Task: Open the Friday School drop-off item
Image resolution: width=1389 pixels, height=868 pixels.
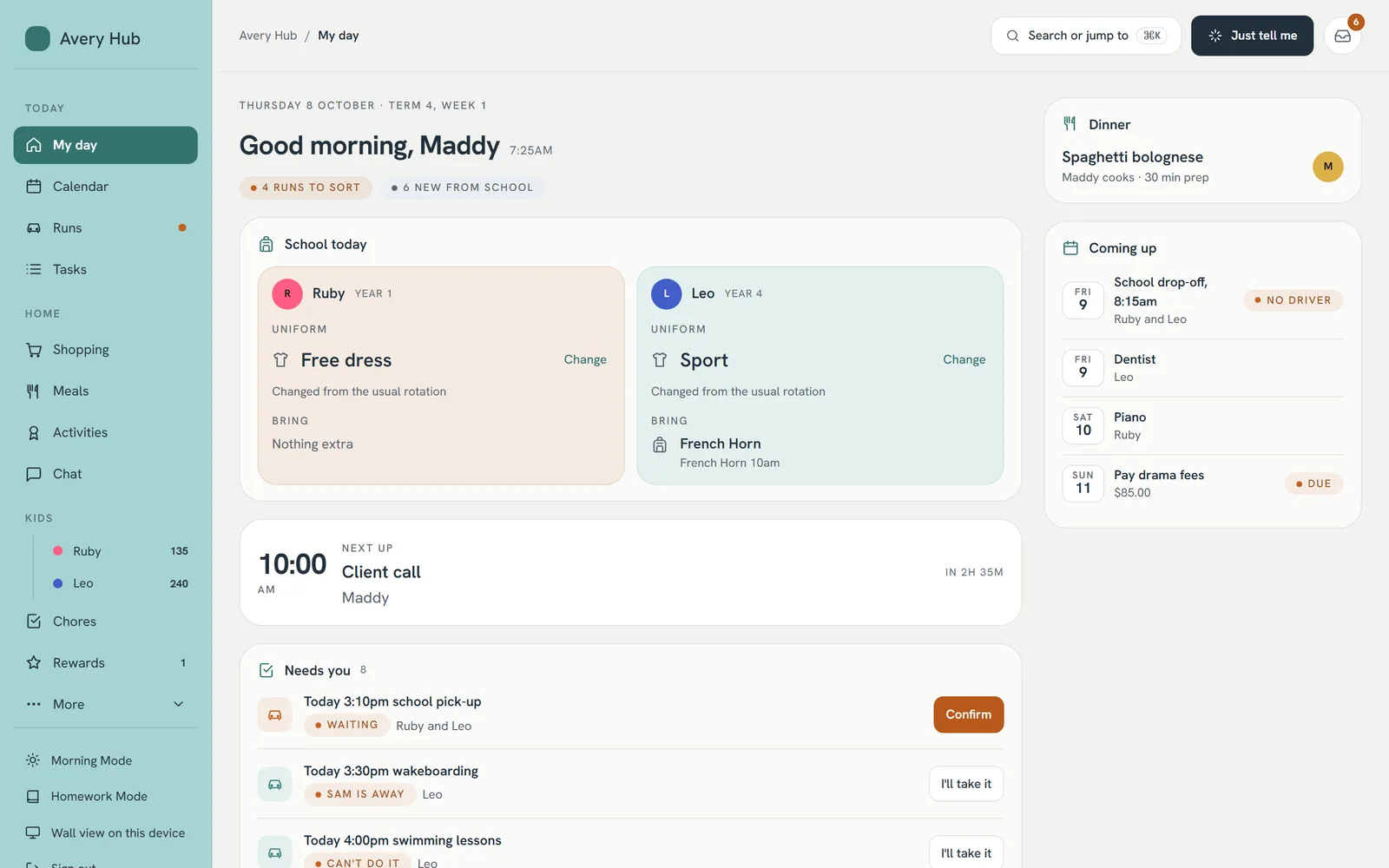Action: (x=1203, y=300)
